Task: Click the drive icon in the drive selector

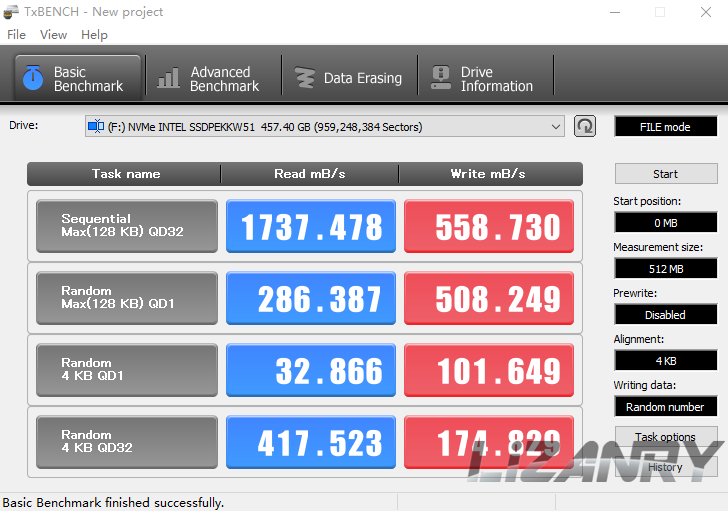Action: 96,127
